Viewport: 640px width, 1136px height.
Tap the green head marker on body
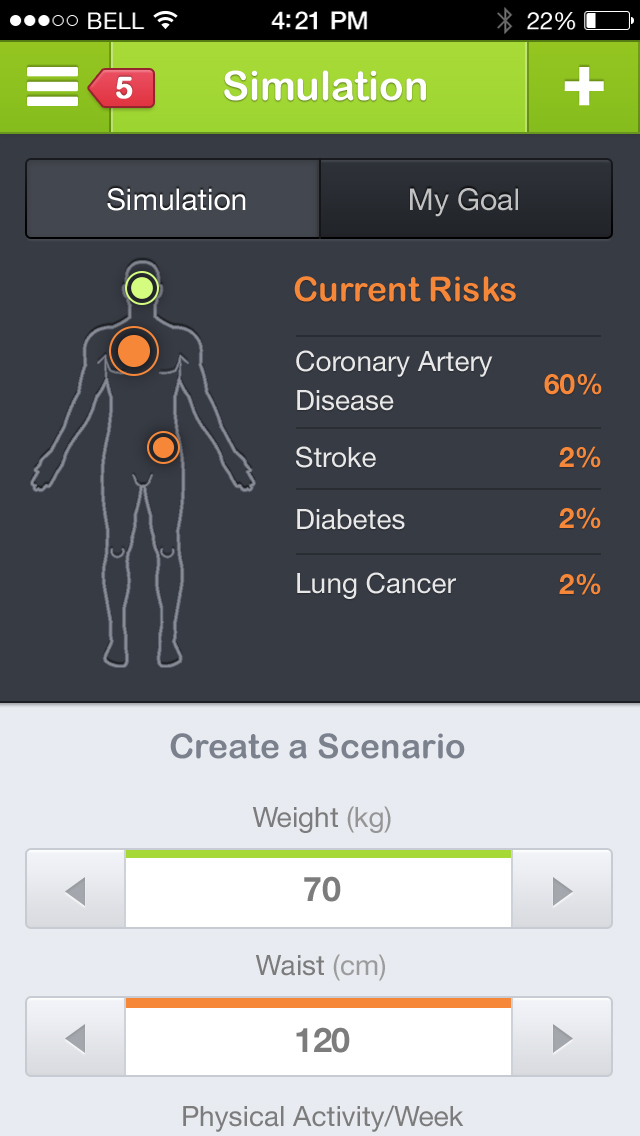[x=142, y=289]
